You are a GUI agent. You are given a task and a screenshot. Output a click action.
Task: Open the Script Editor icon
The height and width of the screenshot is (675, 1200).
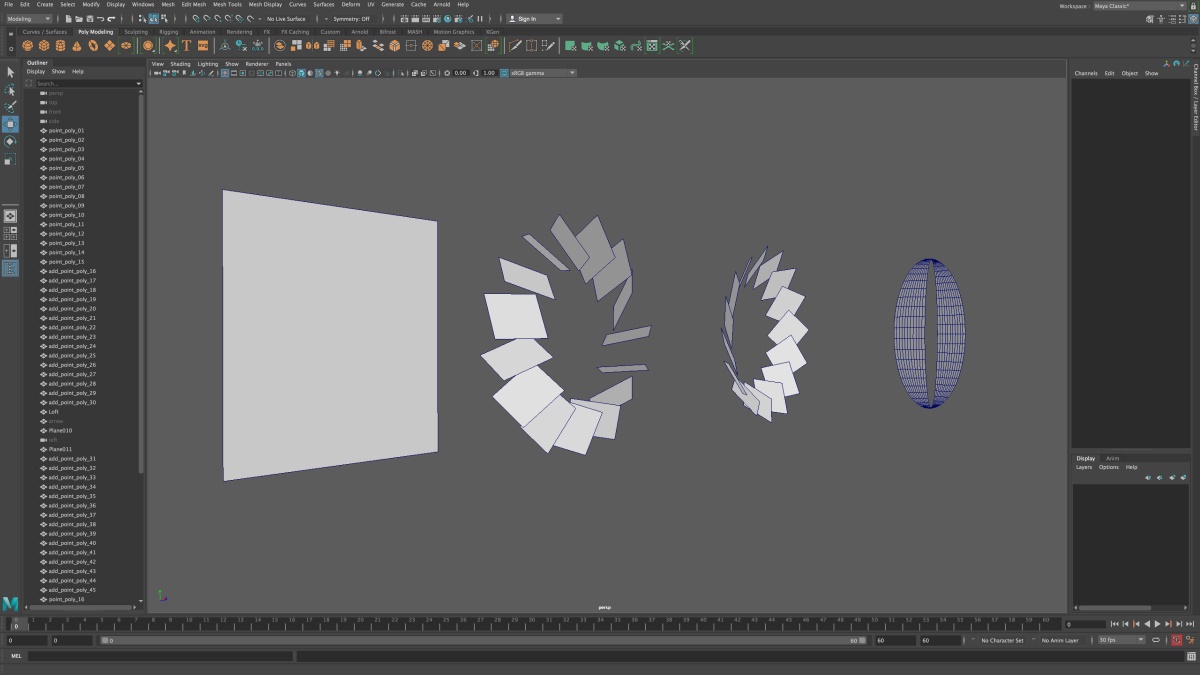point(1192,656)
